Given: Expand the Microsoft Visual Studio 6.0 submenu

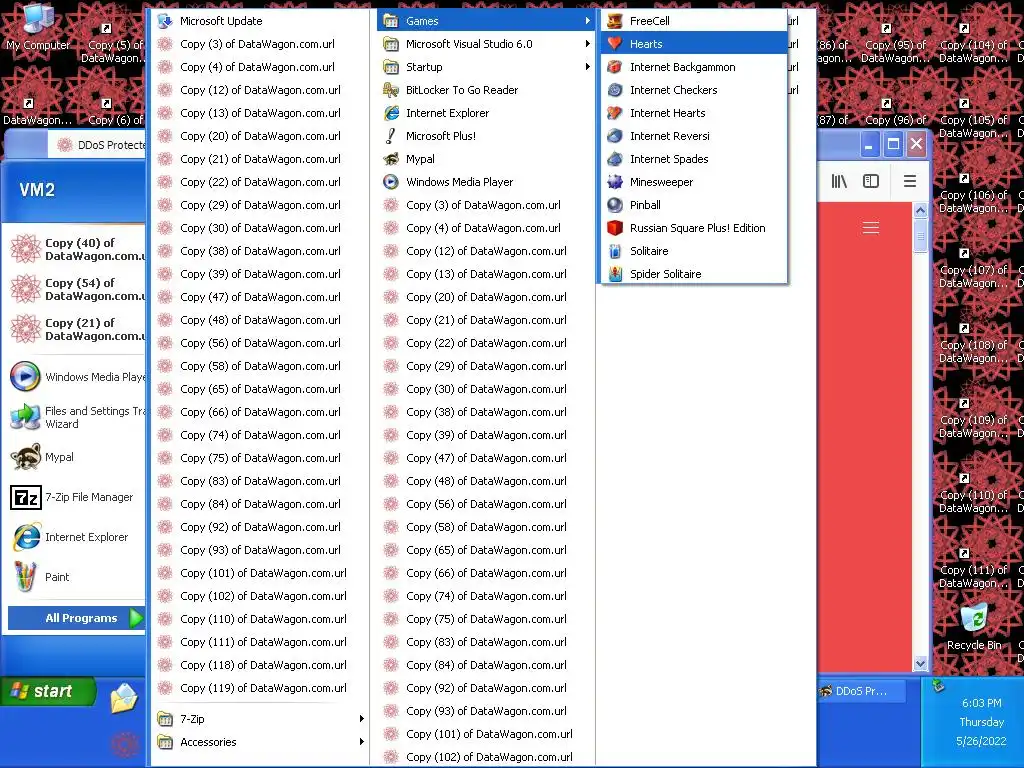Looking at the screenshot, I should click(x=486, y=44).
